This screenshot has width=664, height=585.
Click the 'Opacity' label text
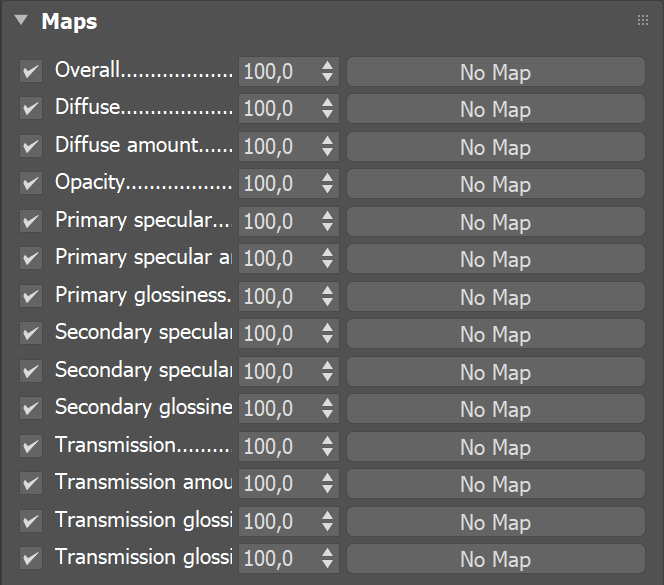point(90,183)
